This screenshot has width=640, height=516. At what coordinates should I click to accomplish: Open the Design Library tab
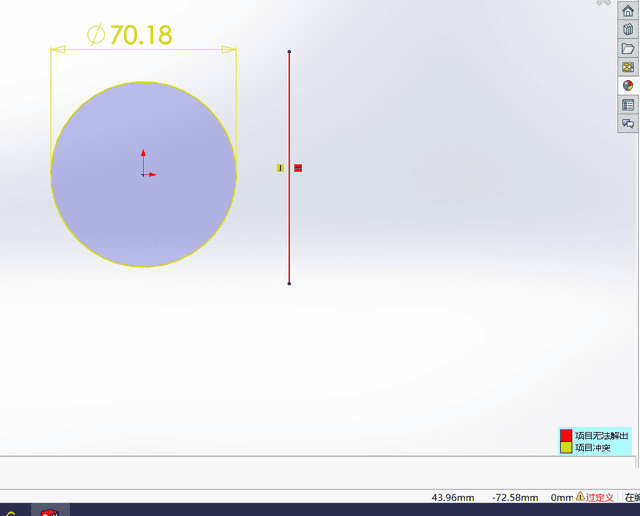point(628,29)
